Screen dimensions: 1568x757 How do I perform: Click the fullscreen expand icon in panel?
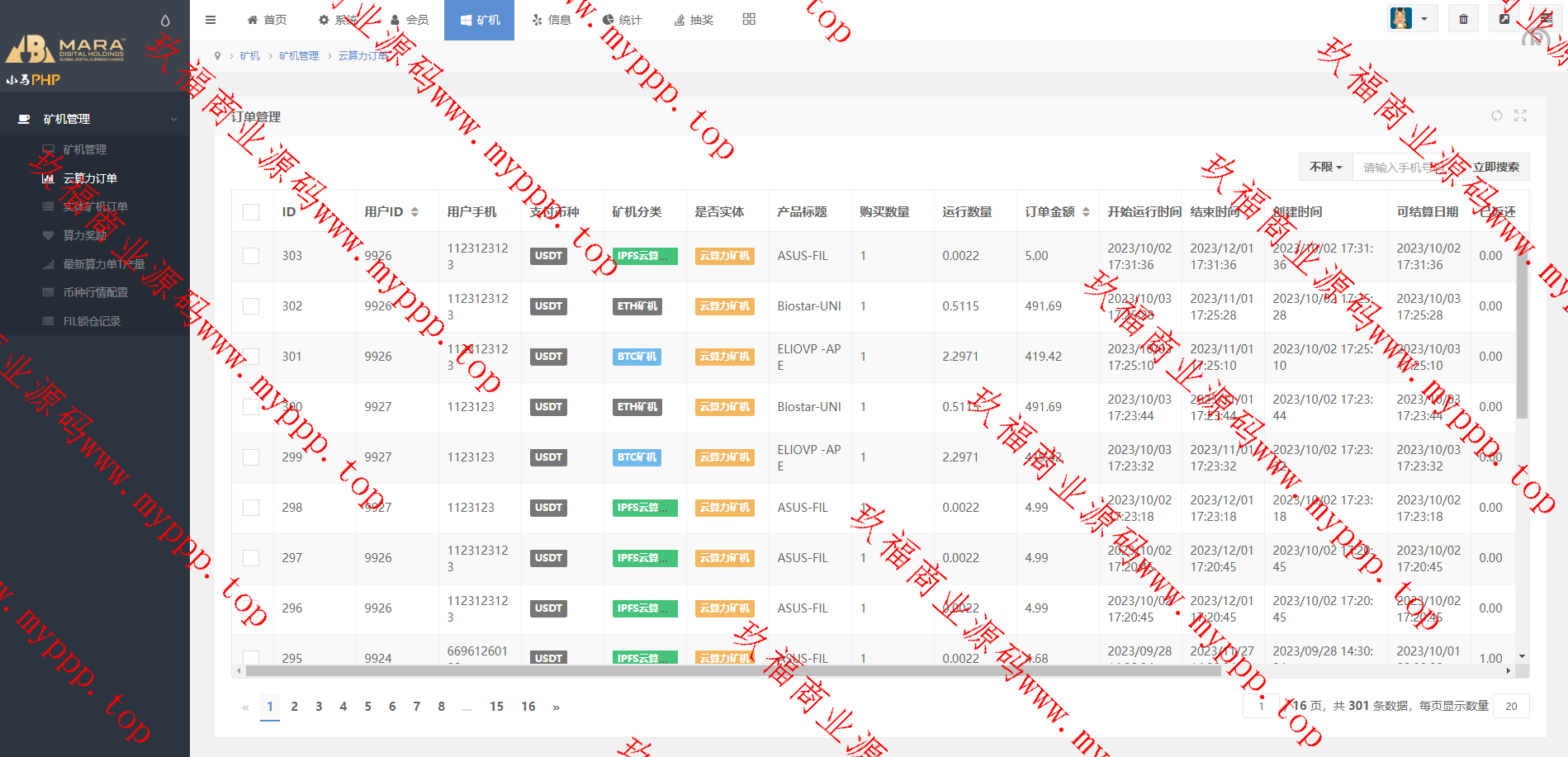click(x=1520, y=116)
